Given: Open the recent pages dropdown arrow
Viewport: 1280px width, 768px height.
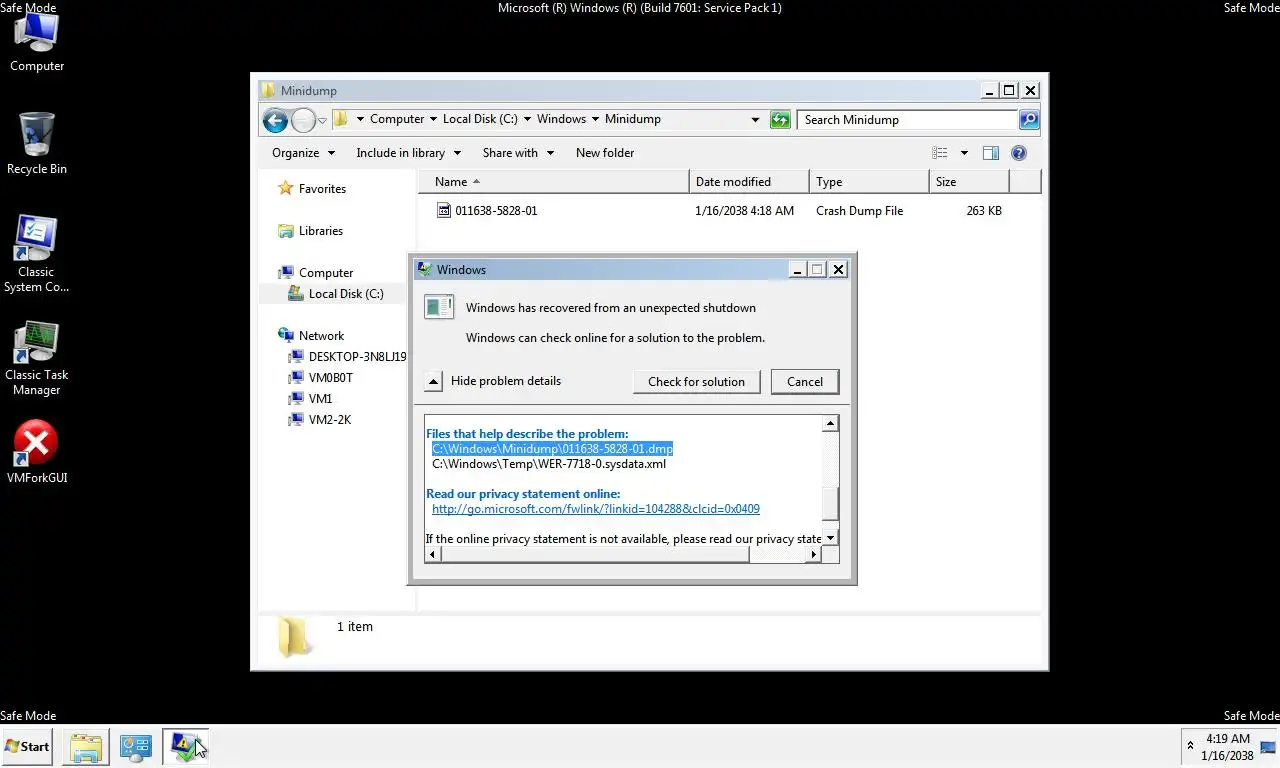Looking at the screenshot, I should coord(322,121).
